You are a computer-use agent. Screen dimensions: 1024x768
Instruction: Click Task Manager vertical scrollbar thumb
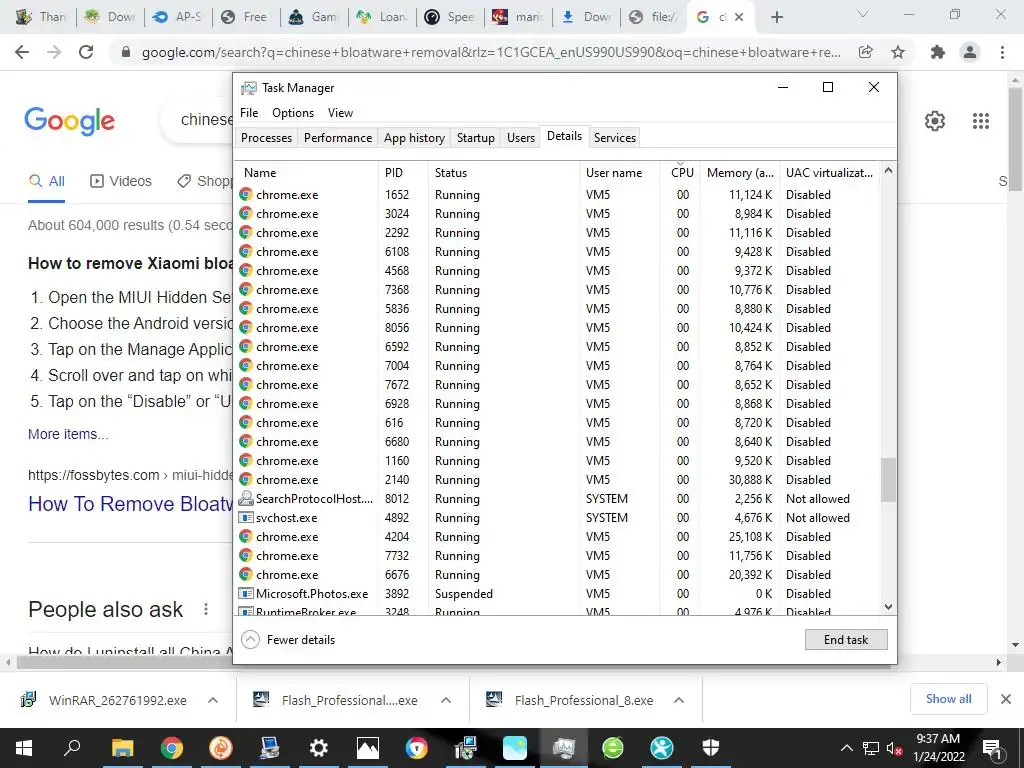tap(888, 479)
